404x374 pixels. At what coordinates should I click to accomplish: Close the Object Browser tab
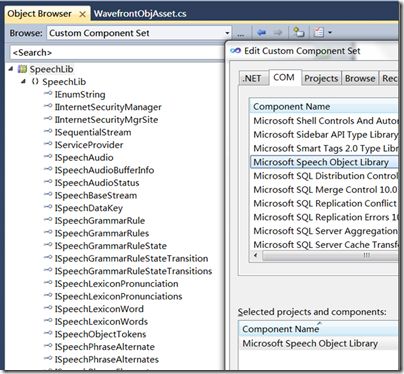coord(82,14)
